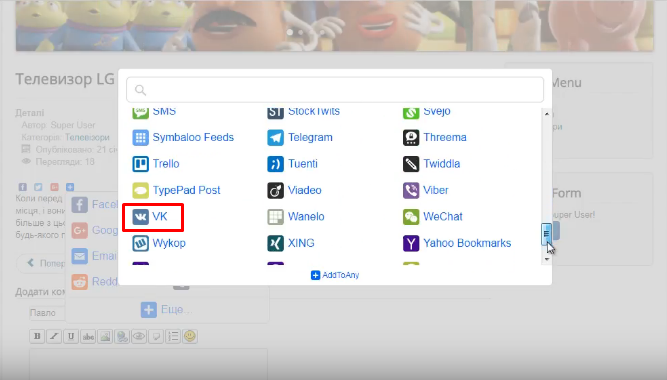667x380 pixels.
Task: Open the Trello share link
Action: point(166,164)
